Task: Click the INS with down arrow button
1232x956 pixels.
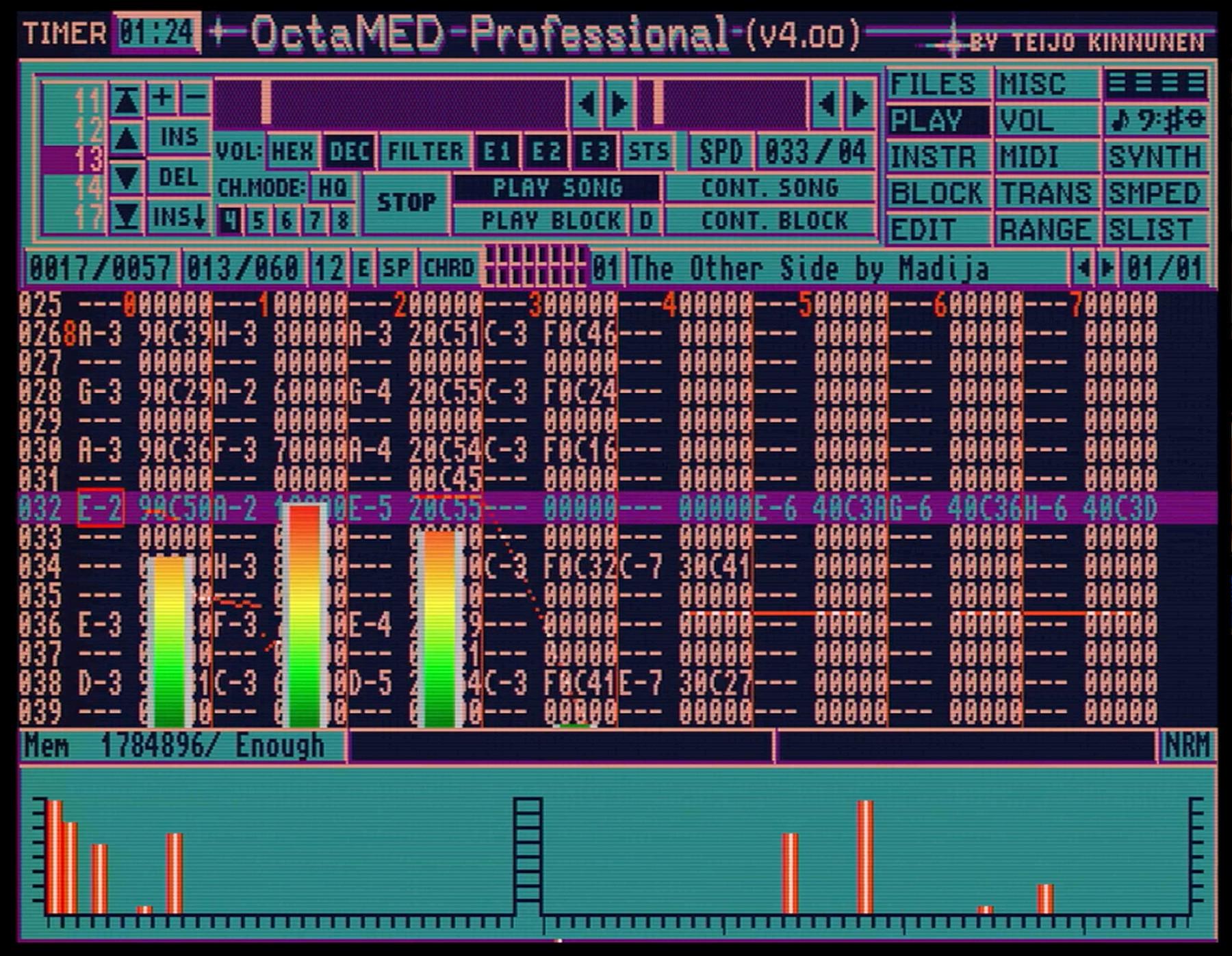Action: (x=179, y=218)
